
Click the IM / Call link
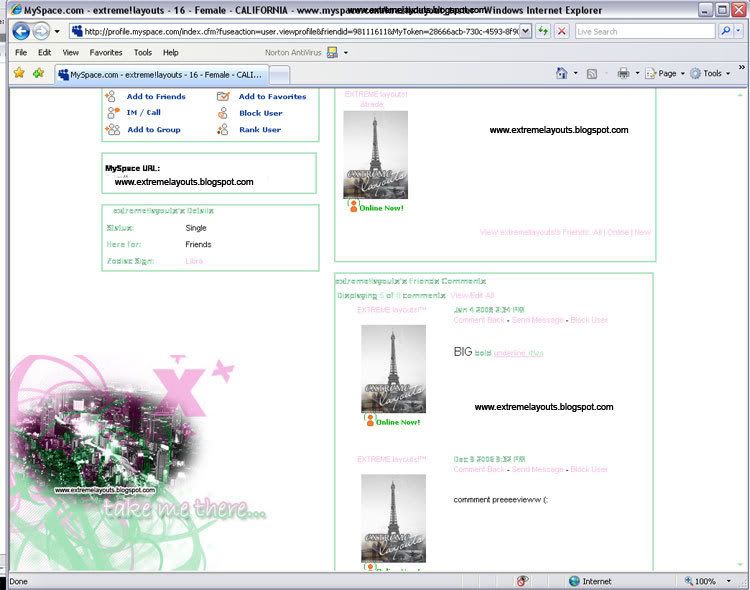[x=143, y=112]
